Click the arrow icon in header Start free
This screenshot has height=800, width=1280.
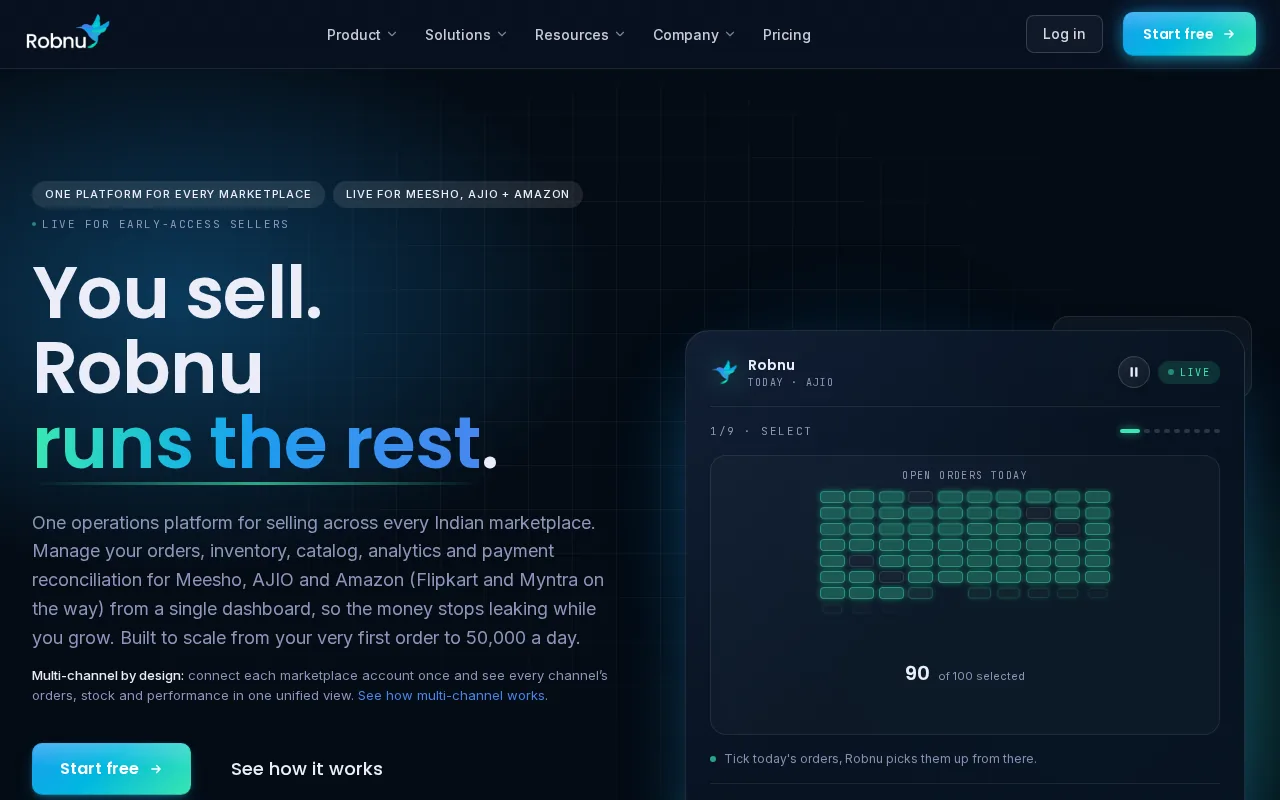(1229, 34)
